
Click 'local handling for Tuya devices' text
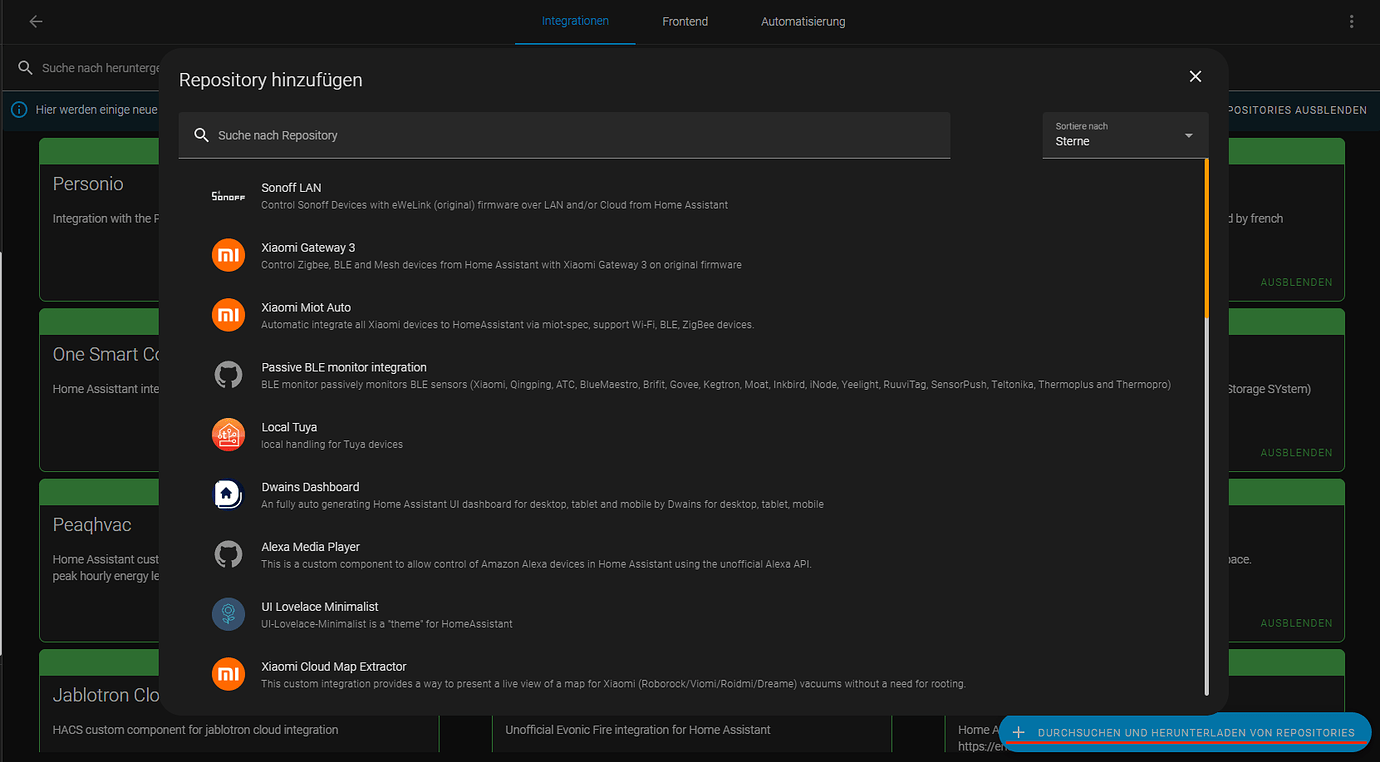pos(332,444)
